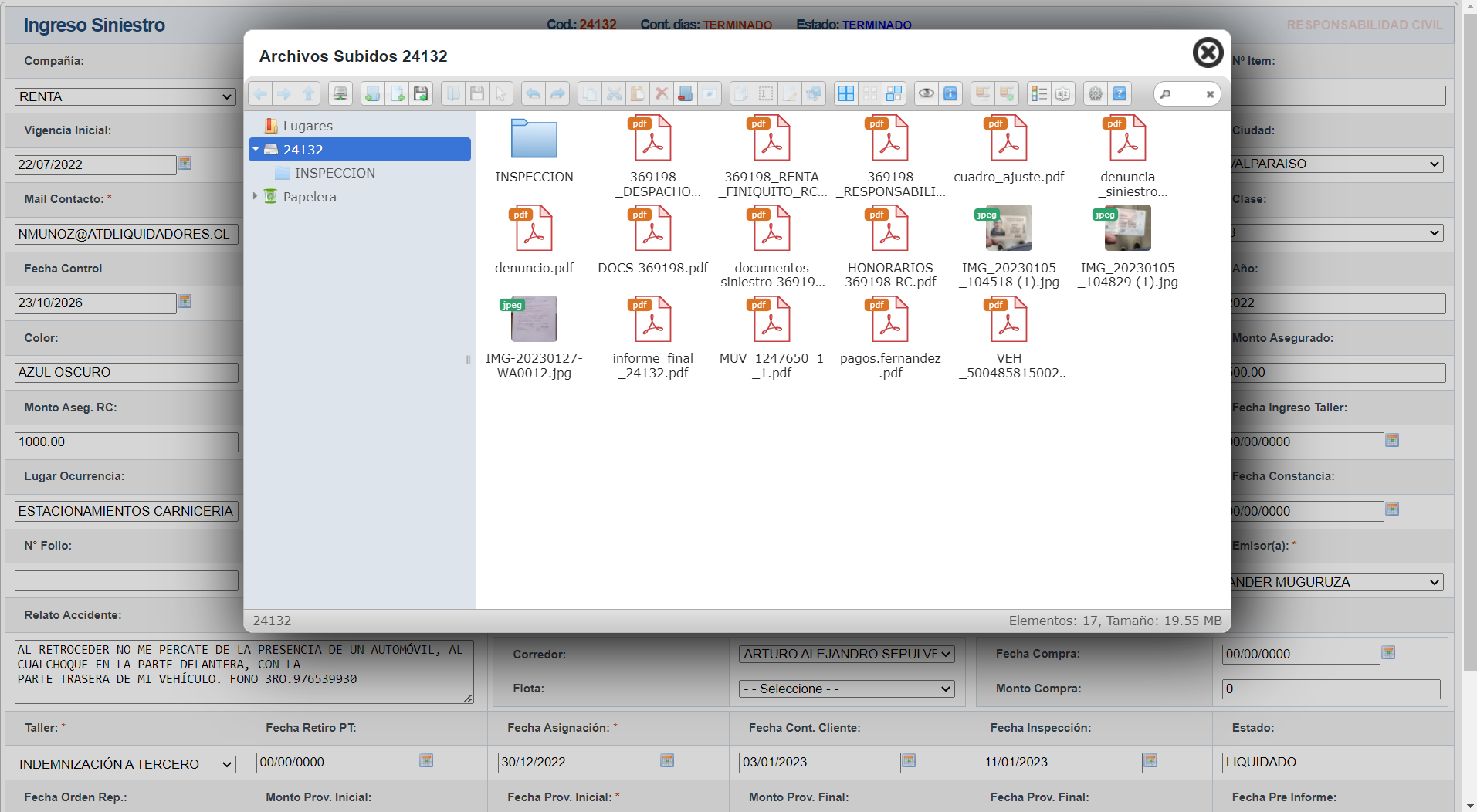Toggle the preview eye icon

926,94
